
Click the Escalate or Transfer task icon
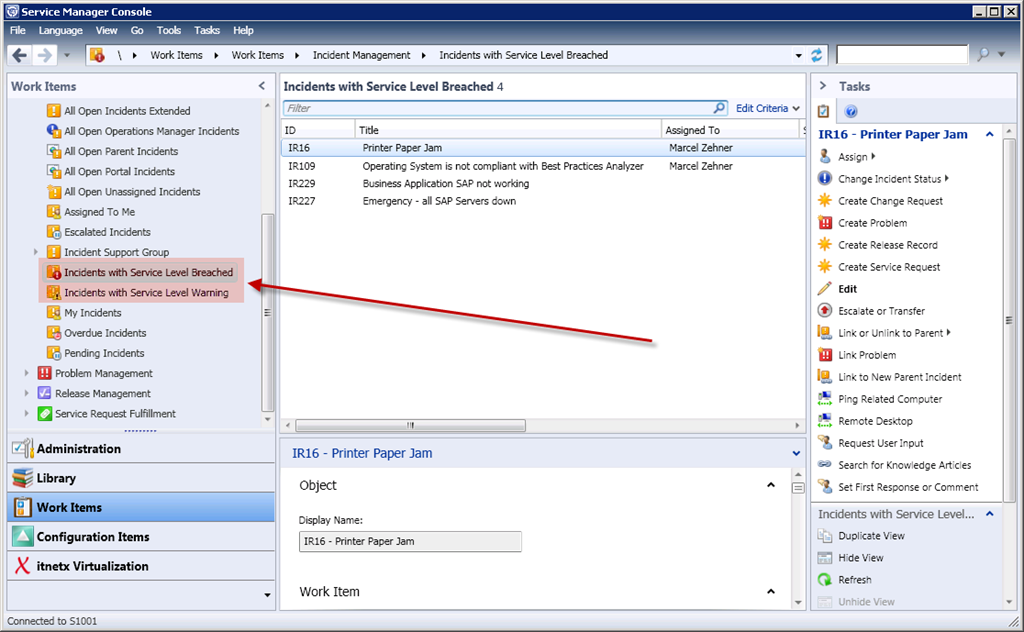825,311
